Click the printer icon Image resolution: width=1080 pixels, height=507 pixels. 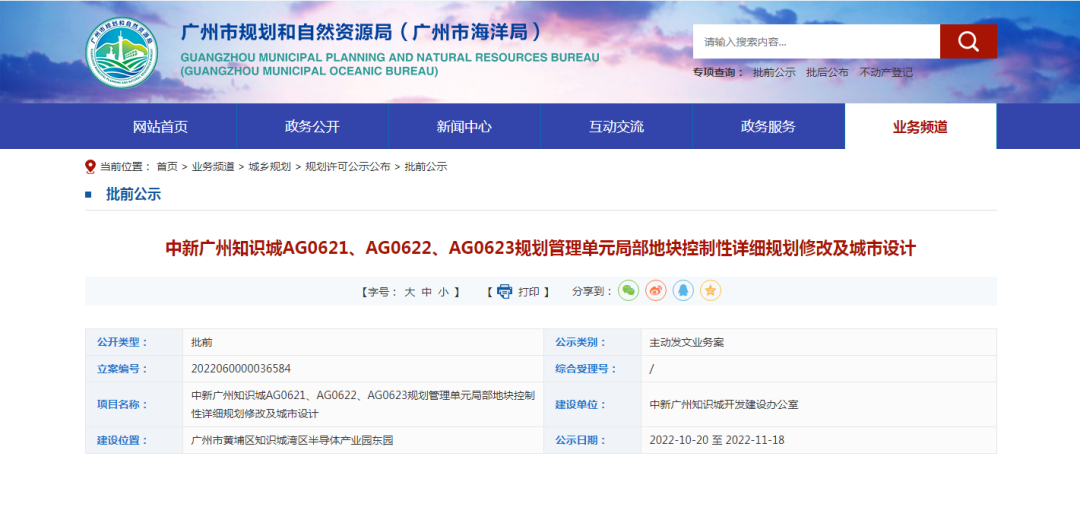[505, 291]
